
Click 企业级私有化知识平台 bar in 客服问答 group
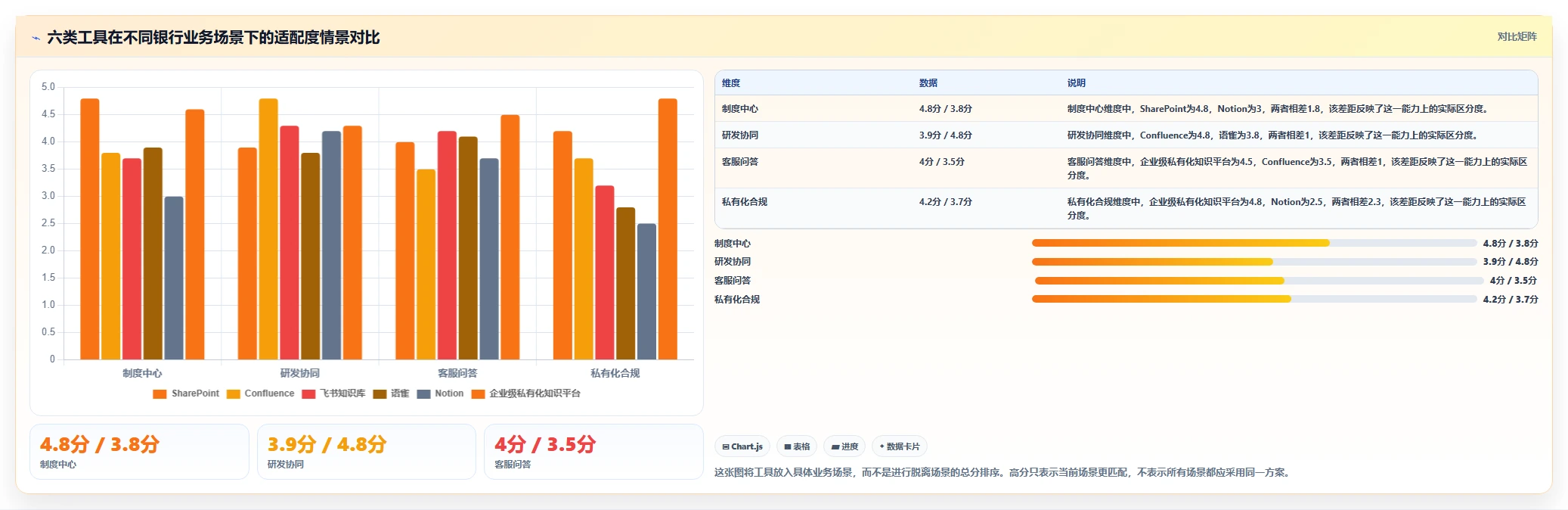click(510, 238)
